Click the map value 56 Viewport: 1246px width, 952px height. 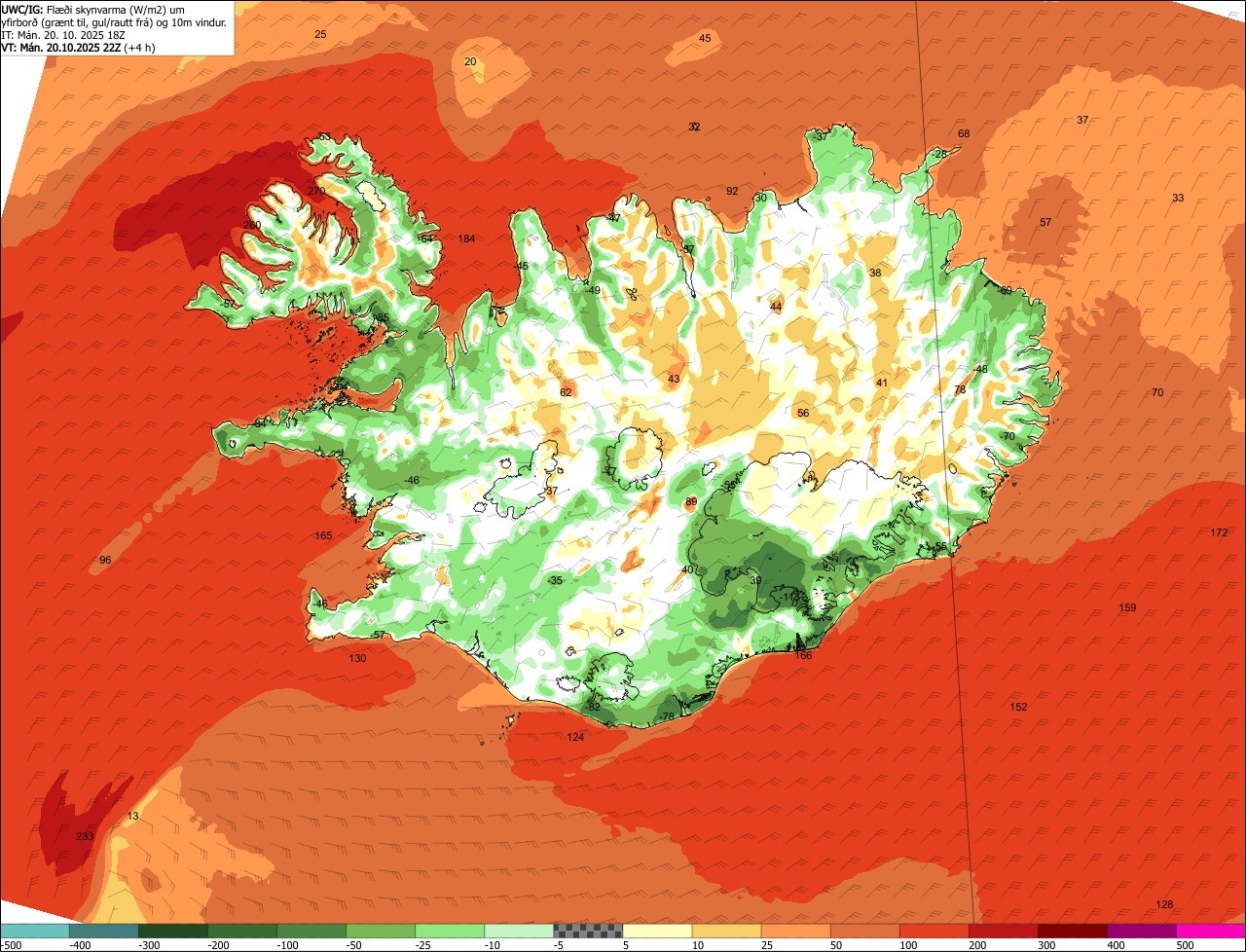point(803,413)
